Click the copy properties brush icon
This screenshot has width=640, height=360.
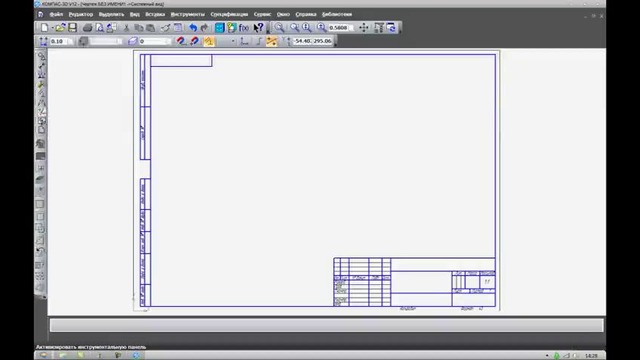165,28
